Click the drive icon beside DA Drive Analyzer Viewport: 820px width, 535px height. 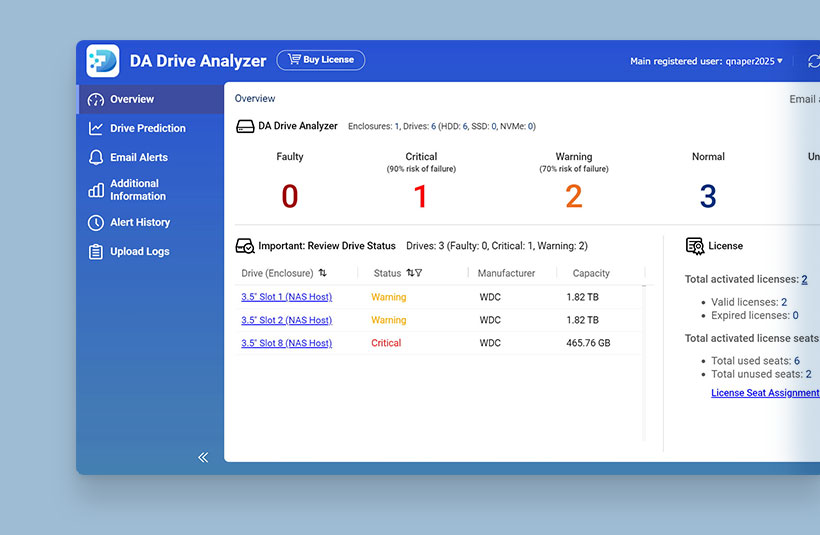(245, 126)
